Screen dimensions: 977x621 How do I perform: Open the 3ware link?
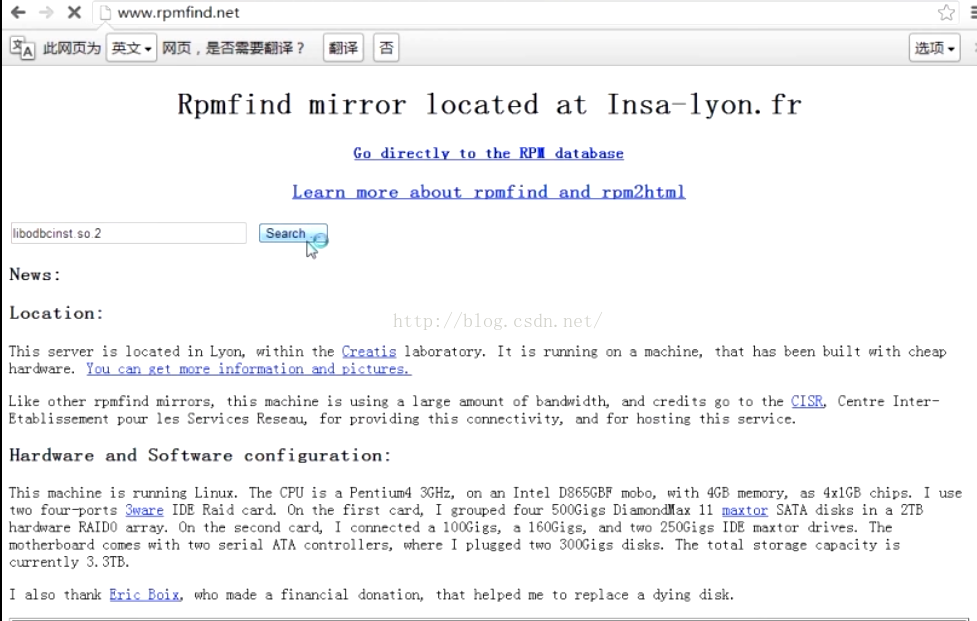coord(144,510)
